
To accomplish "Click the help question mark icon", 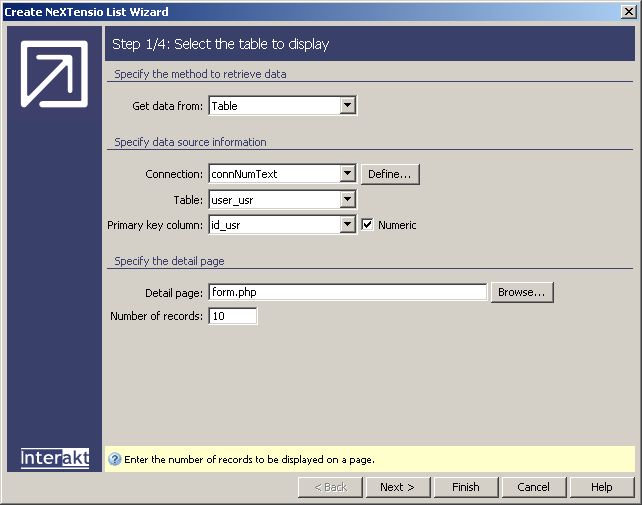I will coord(115,460).
